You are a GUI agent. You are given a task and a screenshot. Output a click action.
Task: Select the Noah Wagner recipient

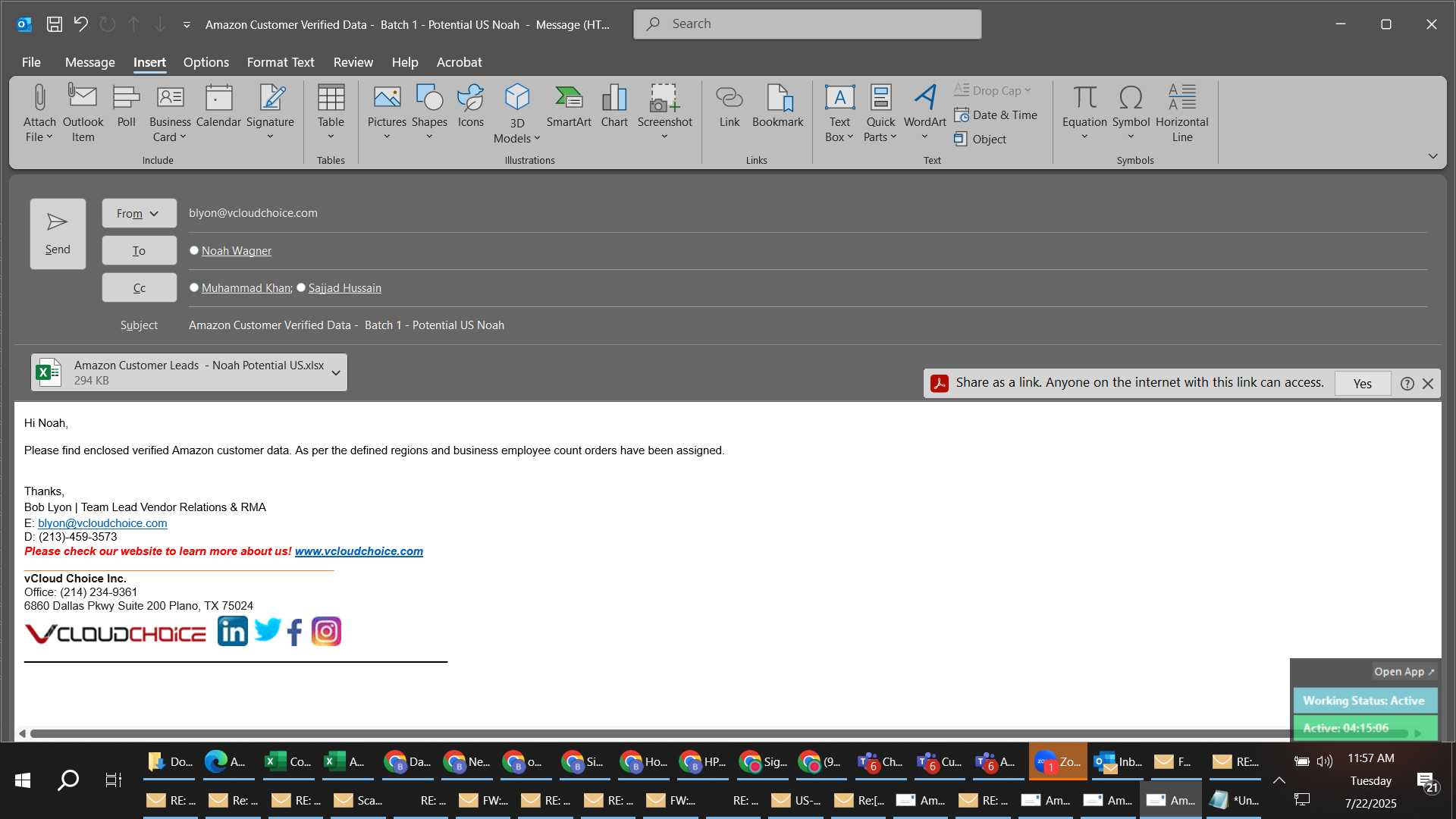click(x=236, y=251)
